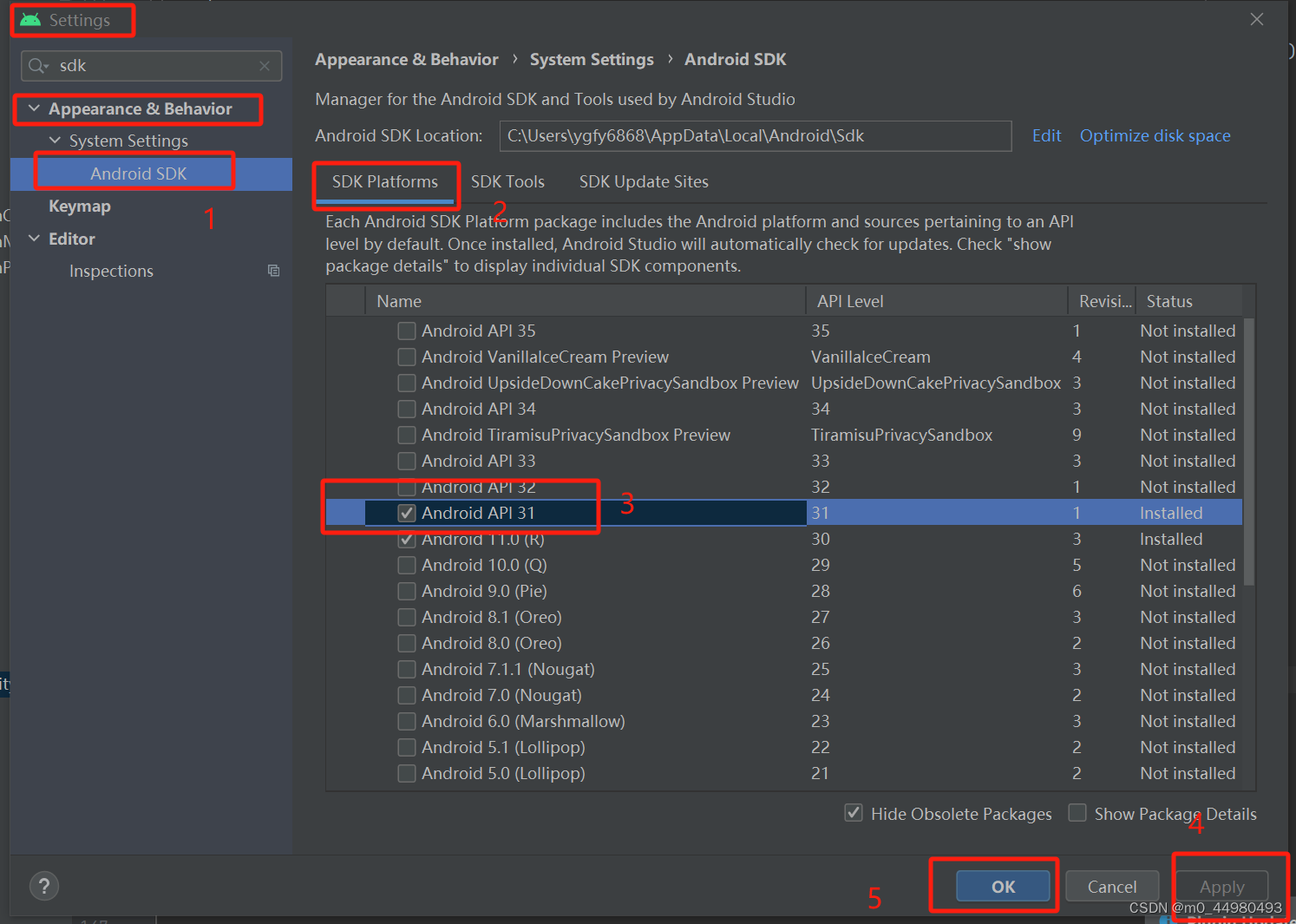This screenshot has width=1296, height=924.
Task: Click the Apply button
Action: pyautogui.click(x=1221, y=887)
